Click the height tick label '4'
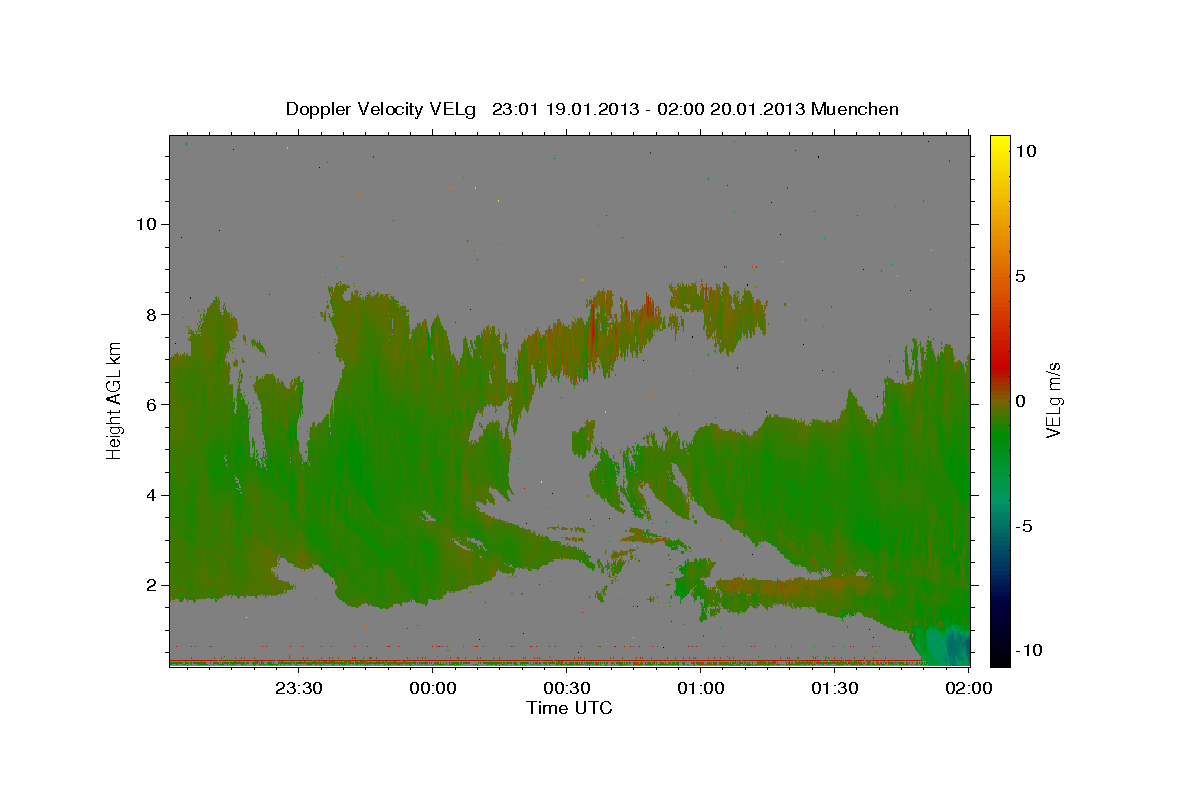 coord(152,495)
